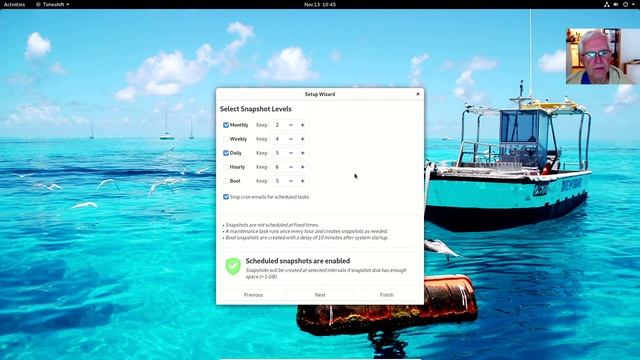Screen dimensions: 640x360
Task: Open the clock showing Nov 13 10:45
Action: [320, 4]
